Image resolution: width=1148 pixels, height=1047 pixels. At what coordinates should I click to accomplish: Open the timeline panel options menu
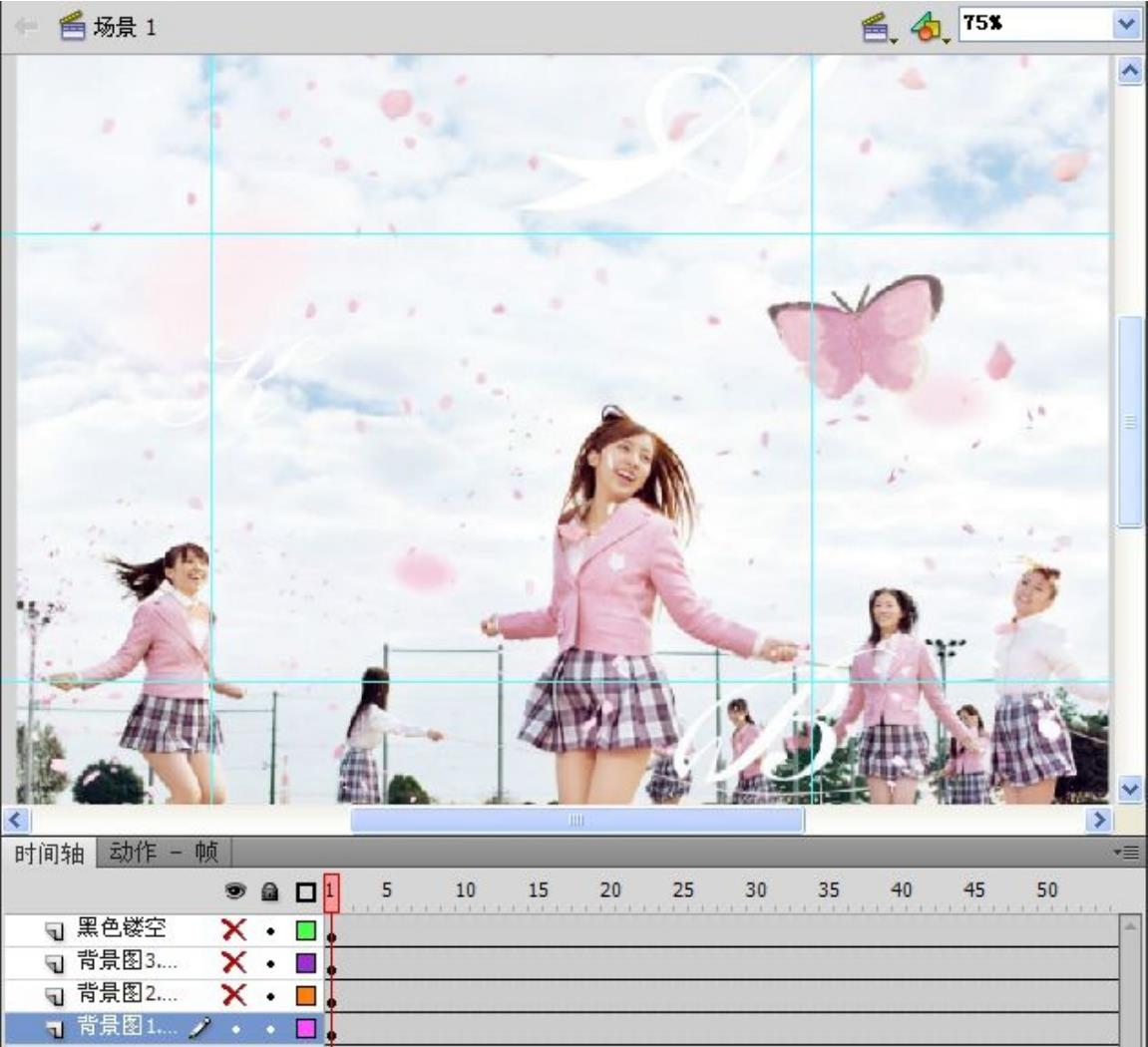[1129, 853]
